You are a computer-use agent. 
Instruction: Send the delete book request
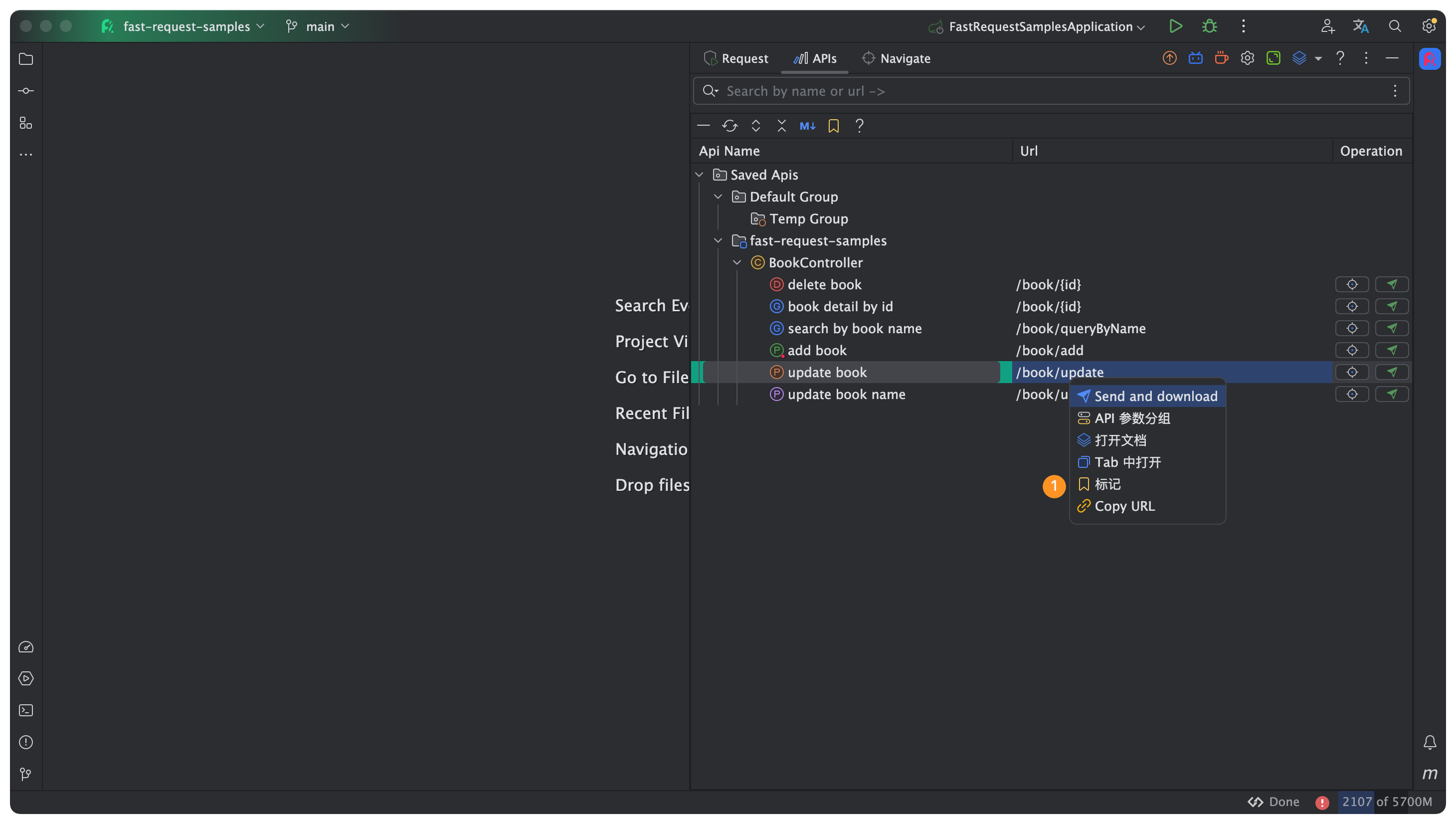(1392, 284)
